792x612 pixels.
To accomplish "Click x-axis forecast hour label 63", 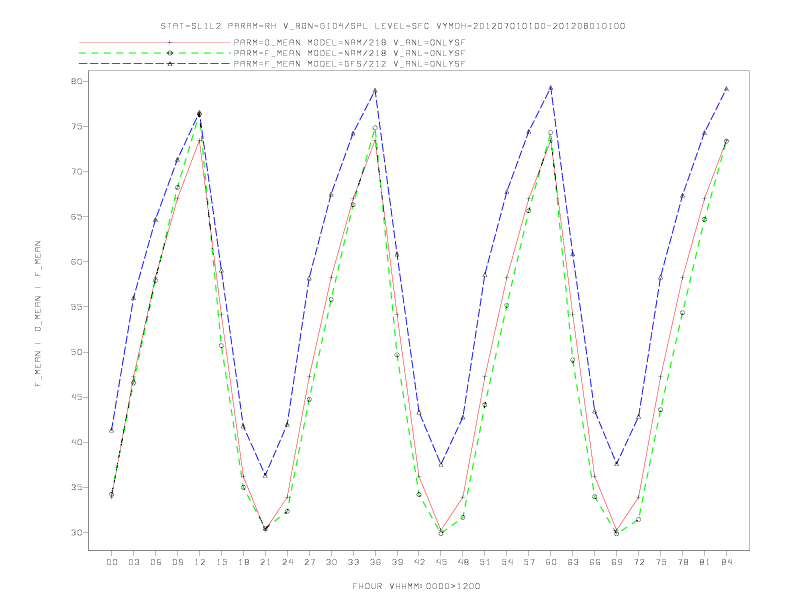I will click(573, 562).
